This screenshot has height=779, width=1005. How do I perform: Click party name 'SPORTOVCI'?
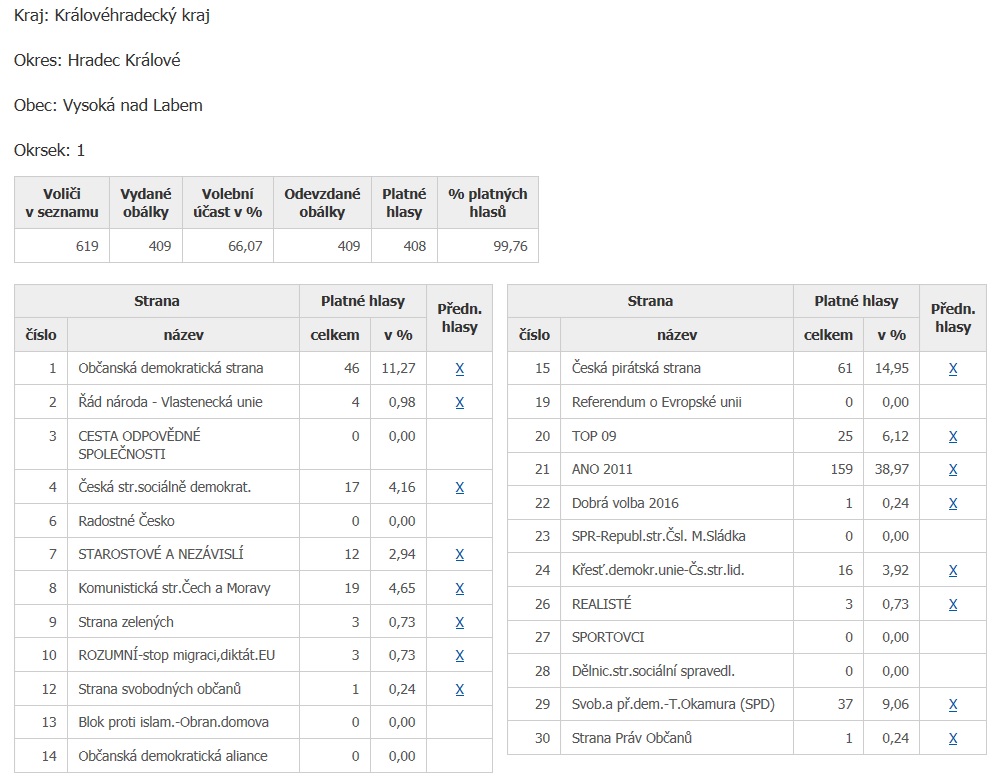click(x=608, y=637)
